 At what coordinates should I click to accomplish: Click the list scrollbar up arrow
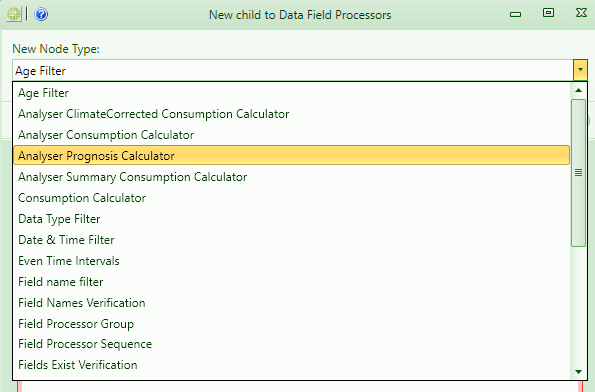pos(578,90)
